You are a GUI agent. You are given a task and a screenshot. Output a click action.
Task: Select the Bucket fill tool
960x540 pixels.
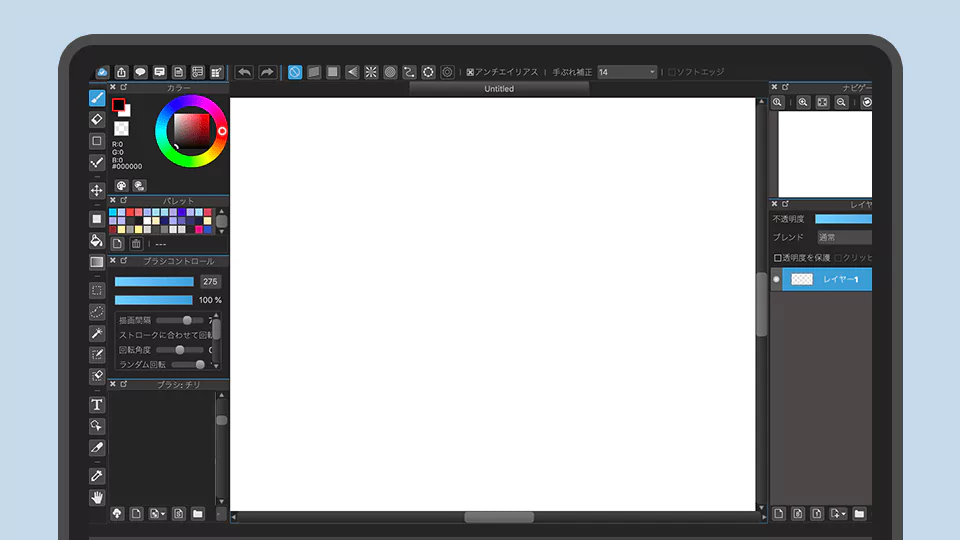[x=97, y=240]
